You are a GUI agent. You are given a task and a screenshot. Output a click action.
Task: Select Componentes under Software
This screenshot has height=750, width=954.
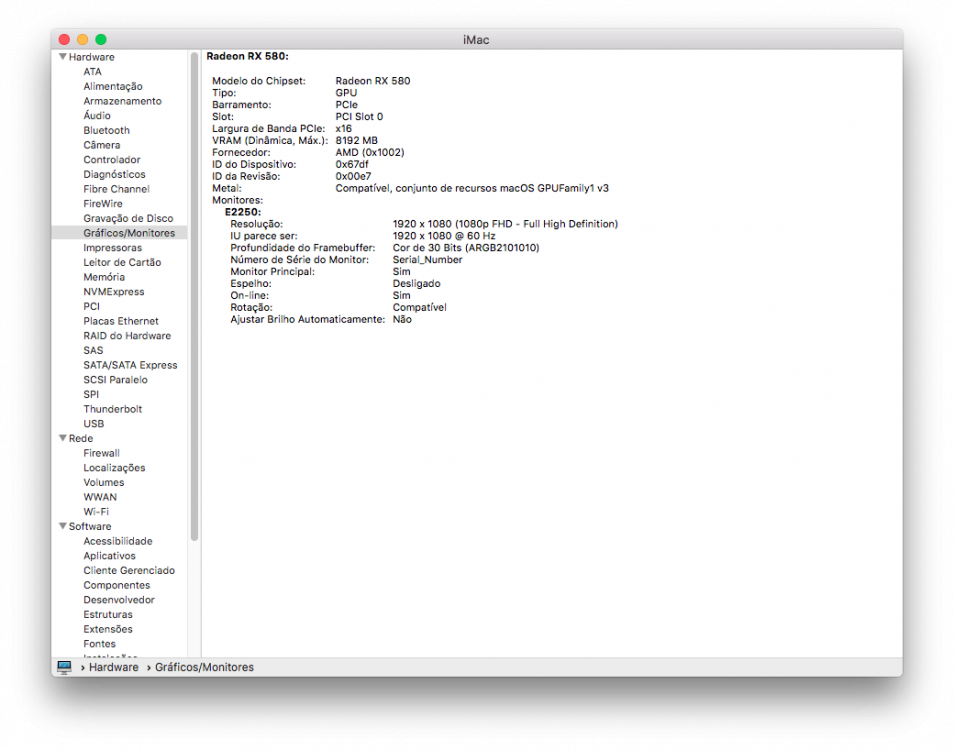(x=117, y=585)
